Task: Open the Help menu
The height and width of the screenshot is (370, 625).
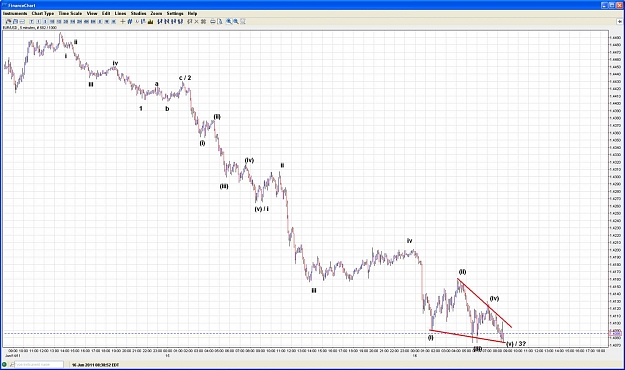Action: tap(192, 13)
